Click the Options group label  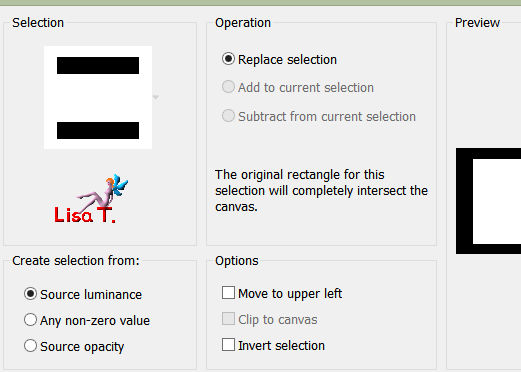237,261
